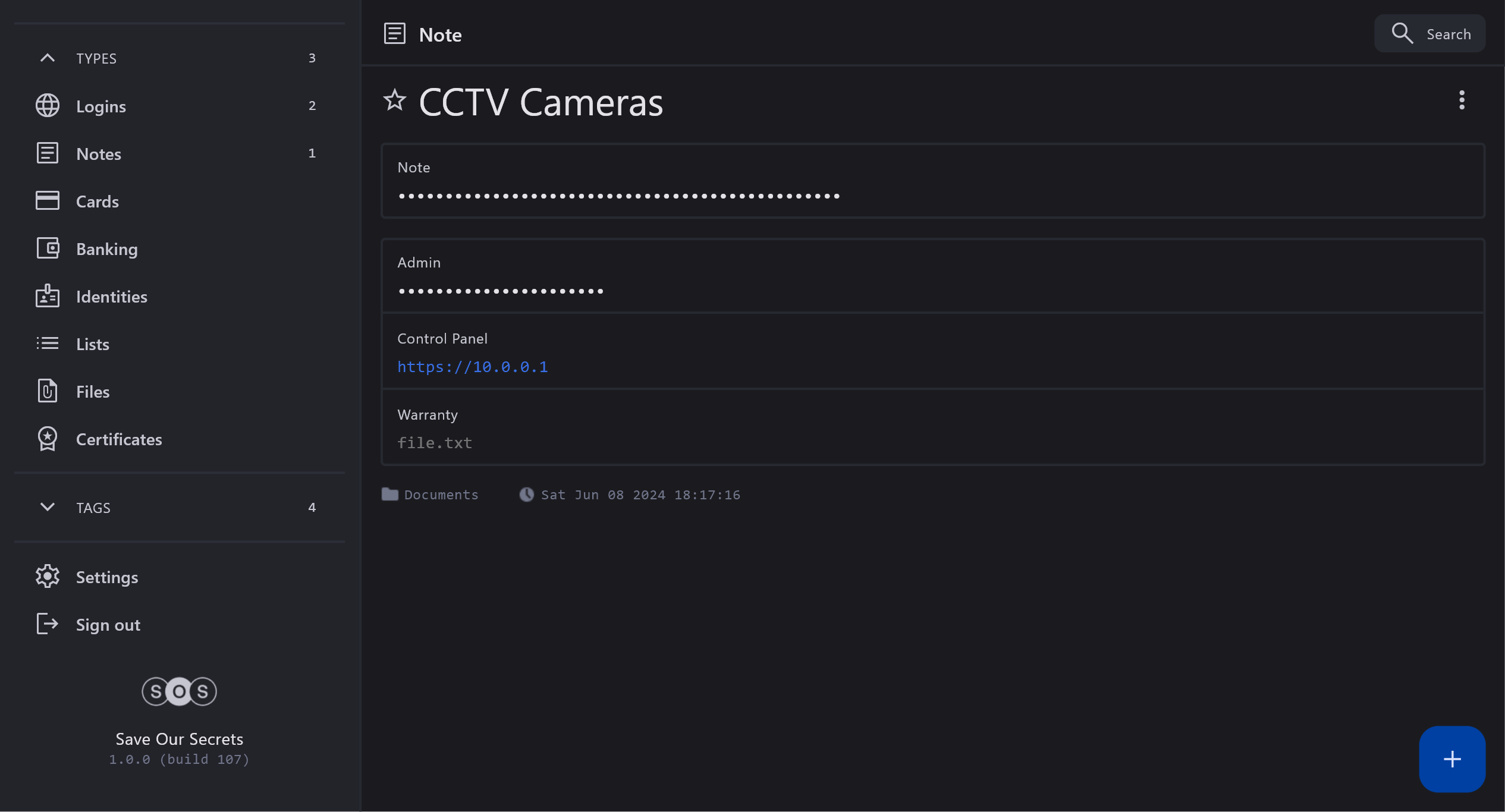
Task: Open the https://10.0.0.1 control panel link
Action: [472, 367]
